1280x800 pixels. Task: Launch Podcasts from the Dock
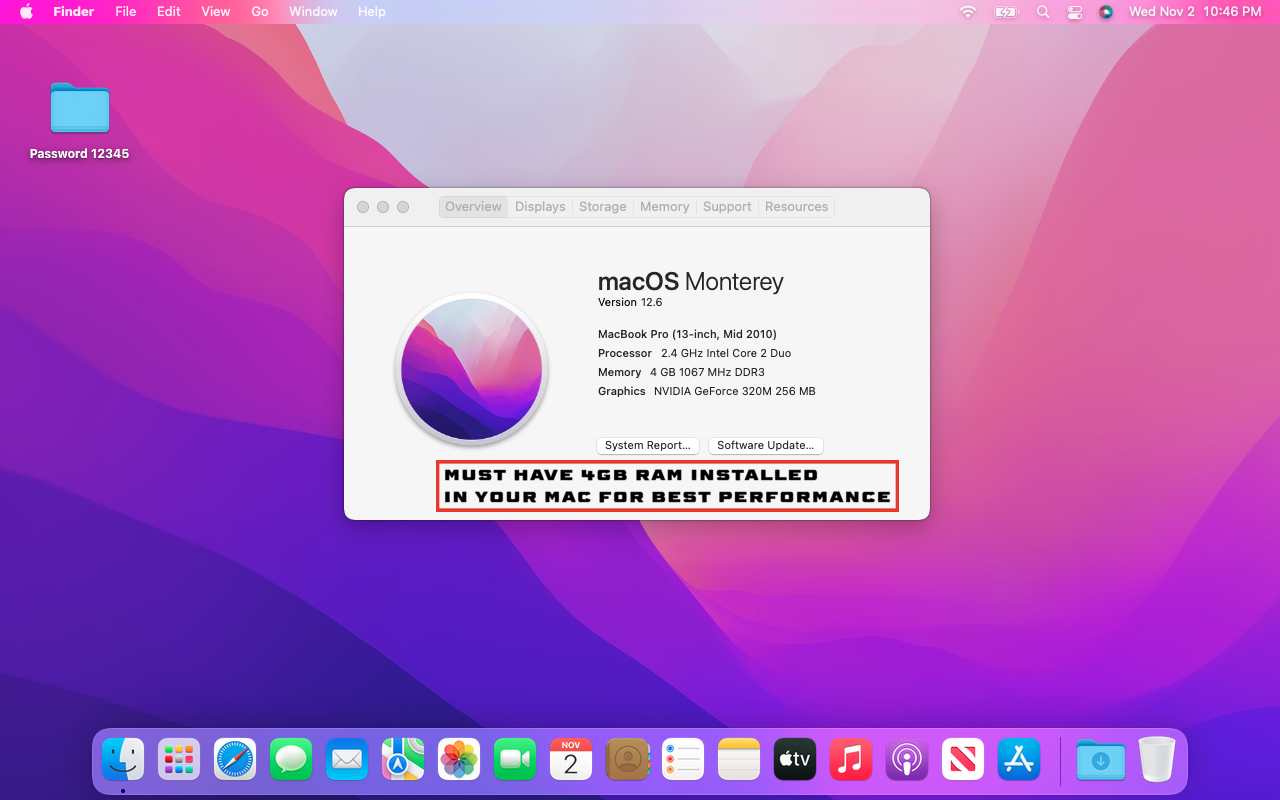click(x=907, y=760)
